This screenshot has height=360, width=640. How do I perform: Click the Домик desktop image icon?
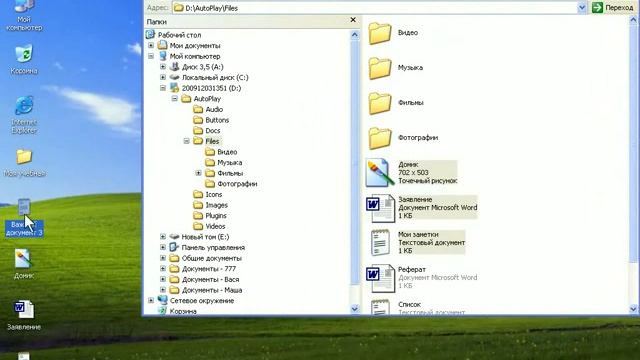[24, 264]
